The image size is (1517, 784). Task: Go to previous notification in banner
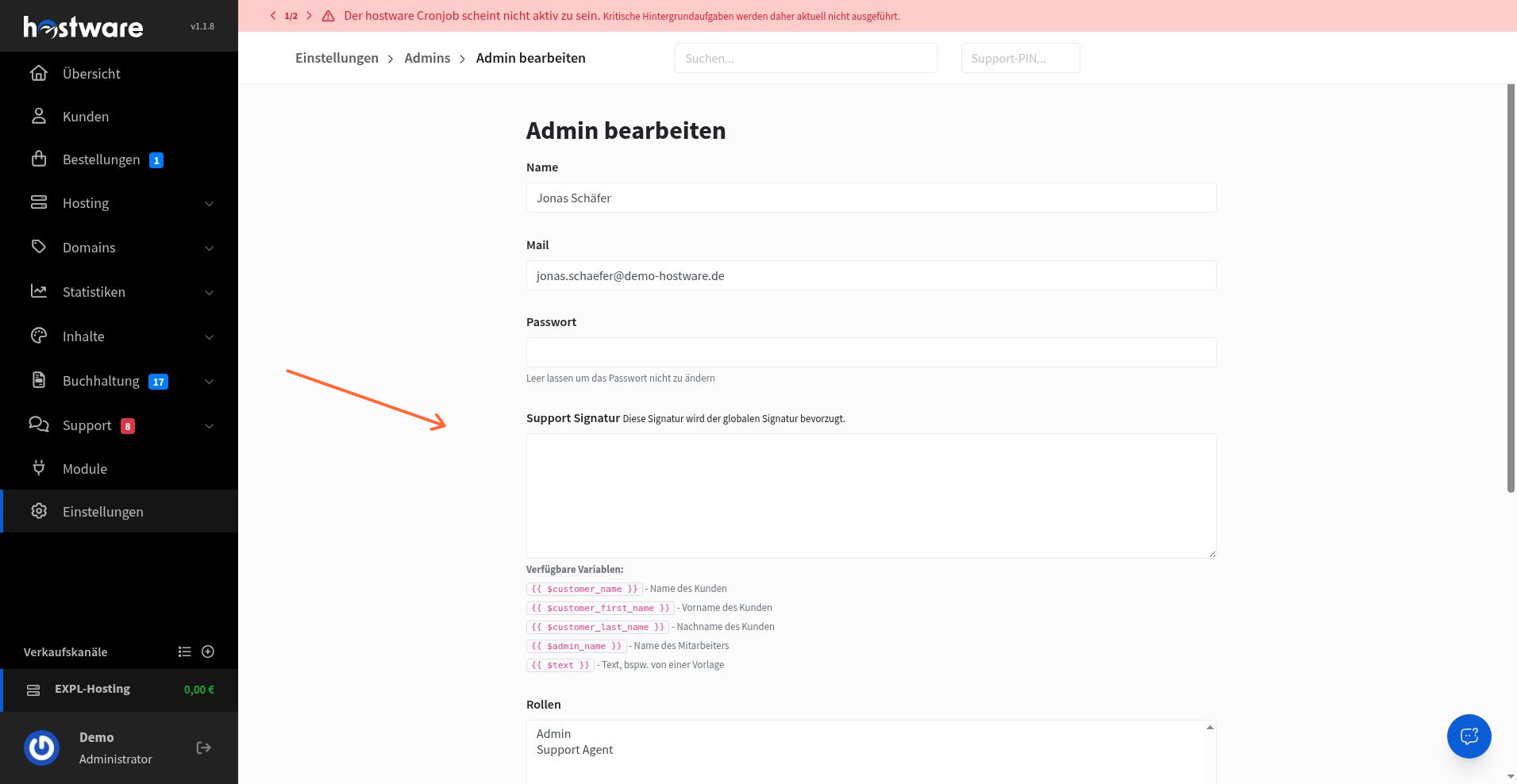[273, 16]
